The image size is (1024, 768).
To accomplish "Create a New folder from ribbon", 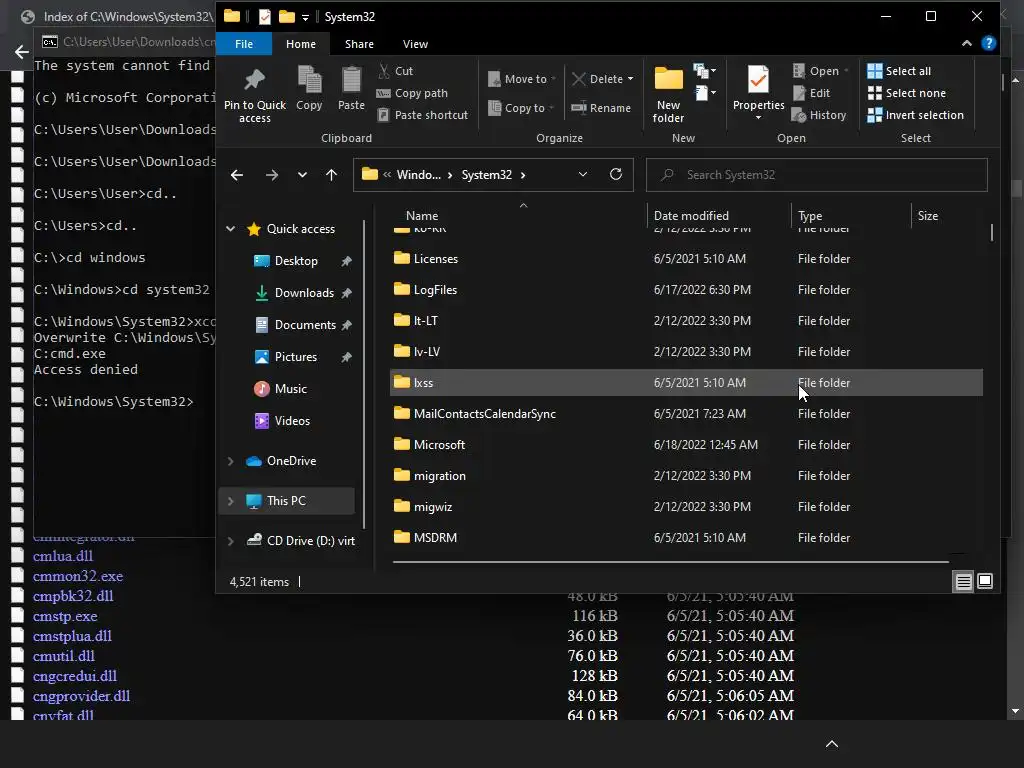I will point(668,95).
